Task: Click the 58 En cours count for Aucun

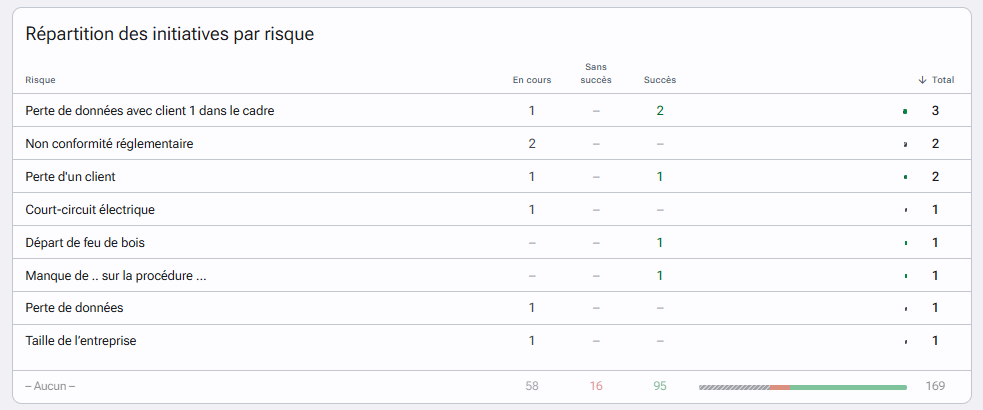Action: tap(532, 386)
